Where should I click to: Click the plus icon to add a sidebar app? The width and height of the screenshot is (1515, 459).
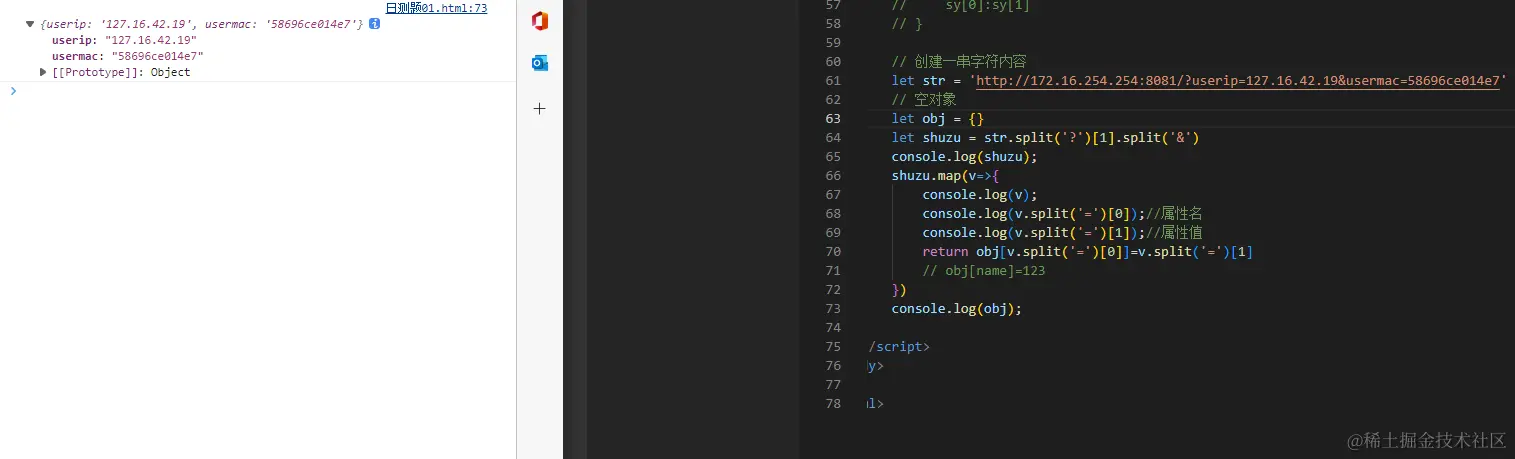pos(540,108)
